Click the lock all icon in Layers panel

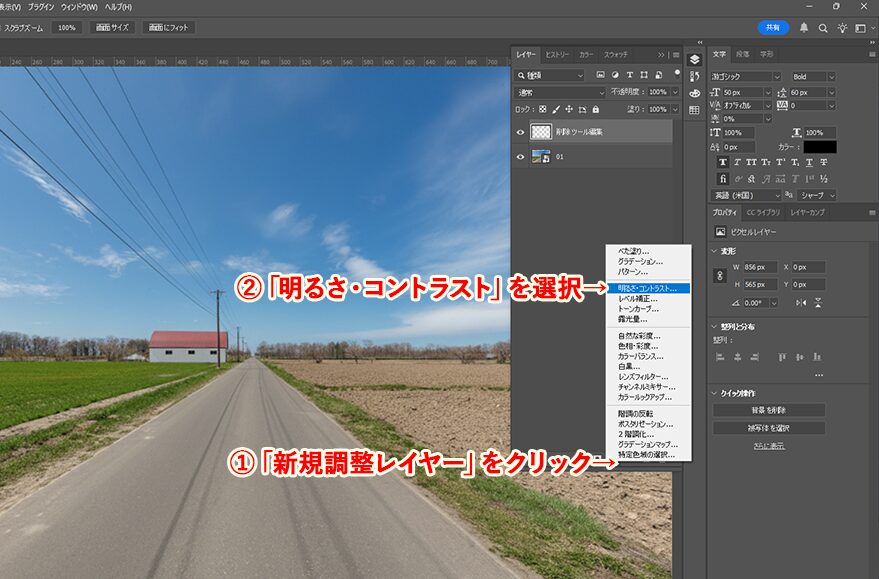pos(595,110)
